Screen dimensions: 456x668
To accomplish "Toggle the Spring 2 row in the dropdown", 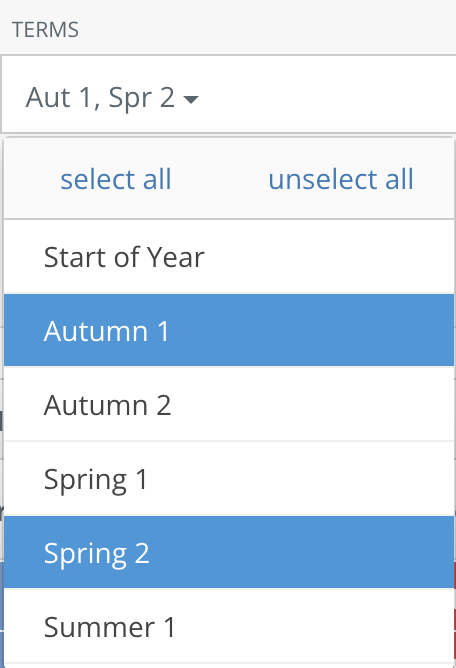I will point(229,552).
